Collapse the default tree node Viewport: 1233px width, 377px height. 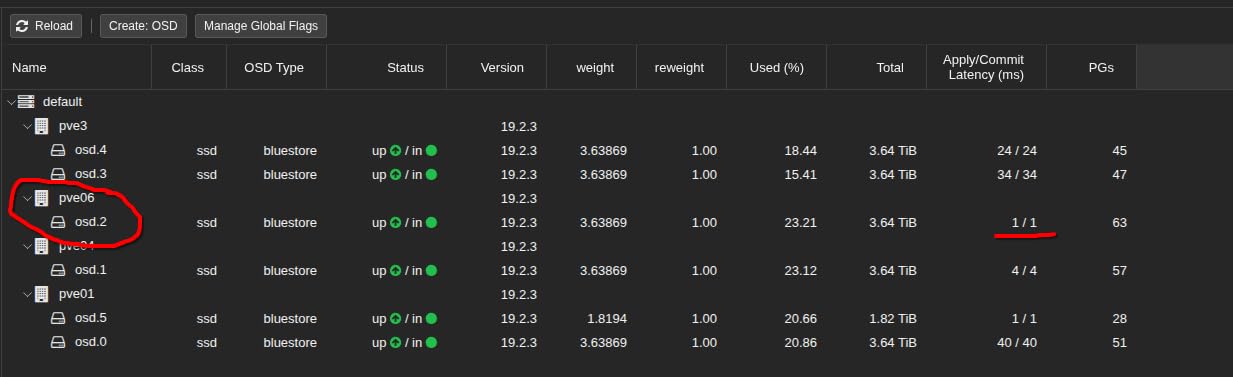click(11, 102)
